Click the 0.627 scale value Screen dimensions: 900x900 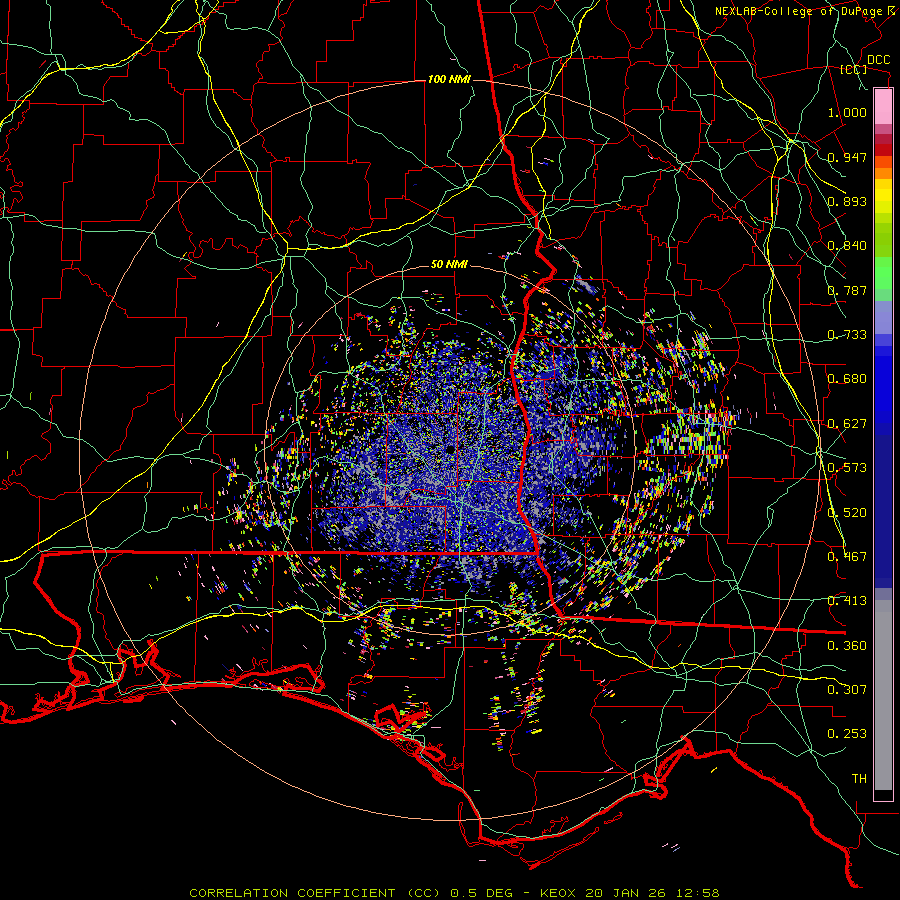(847, 424)
